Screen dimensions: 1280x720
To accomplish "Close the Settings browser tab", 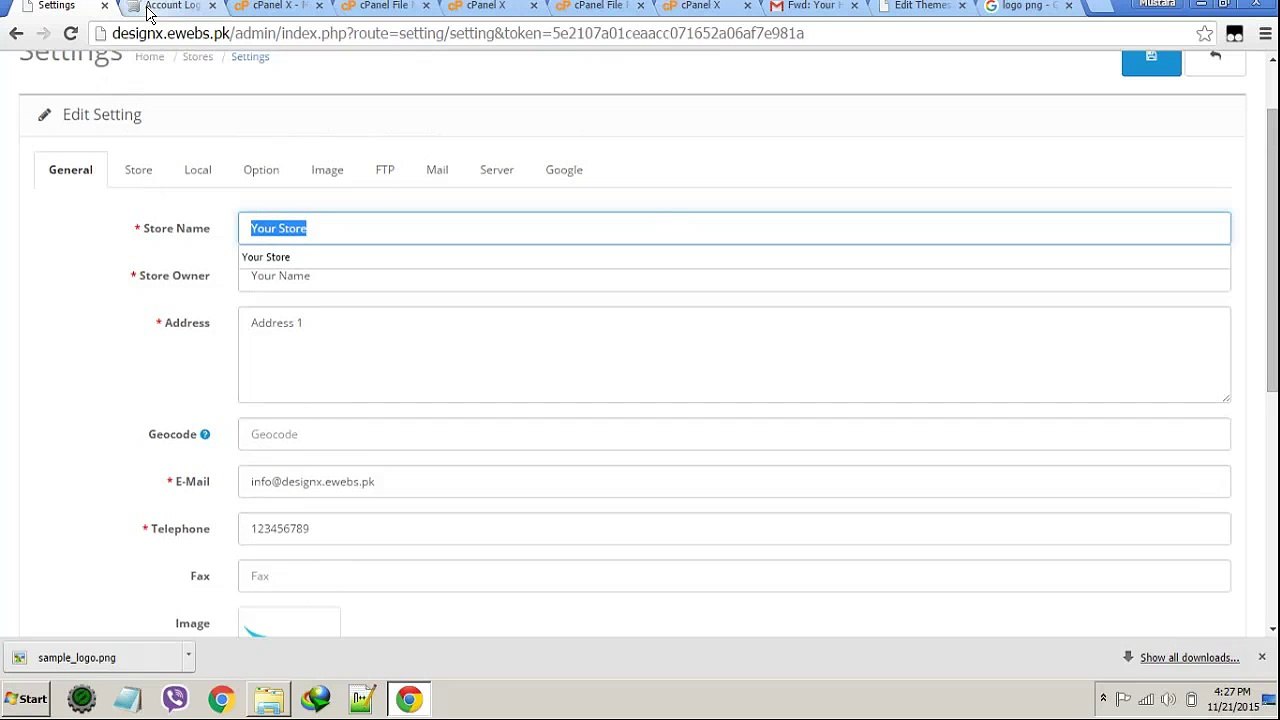I will pyautogui.click(x=104, y=6).
